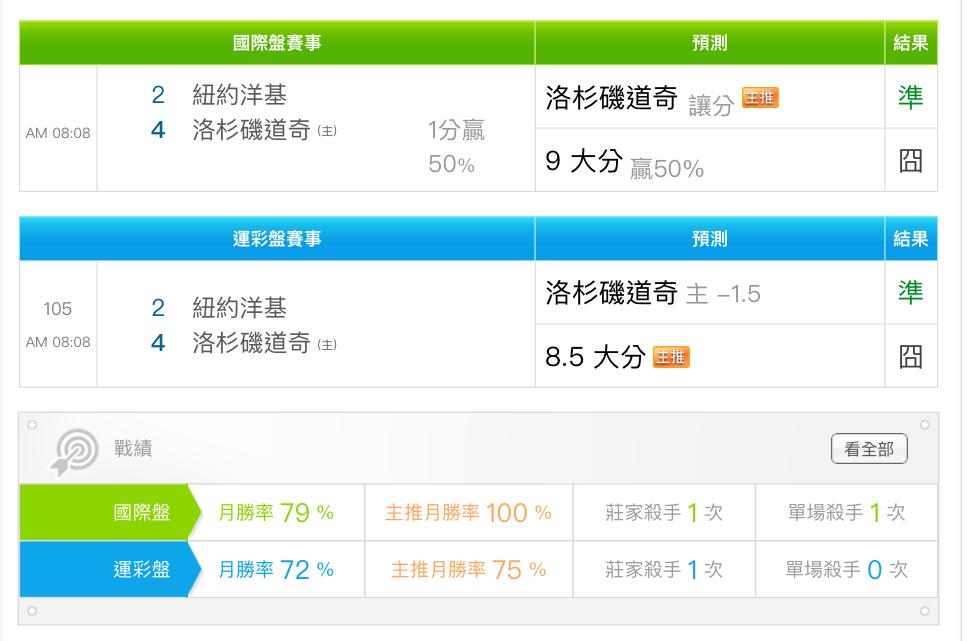Select the green 國際盤 record tab

(111, 512)
